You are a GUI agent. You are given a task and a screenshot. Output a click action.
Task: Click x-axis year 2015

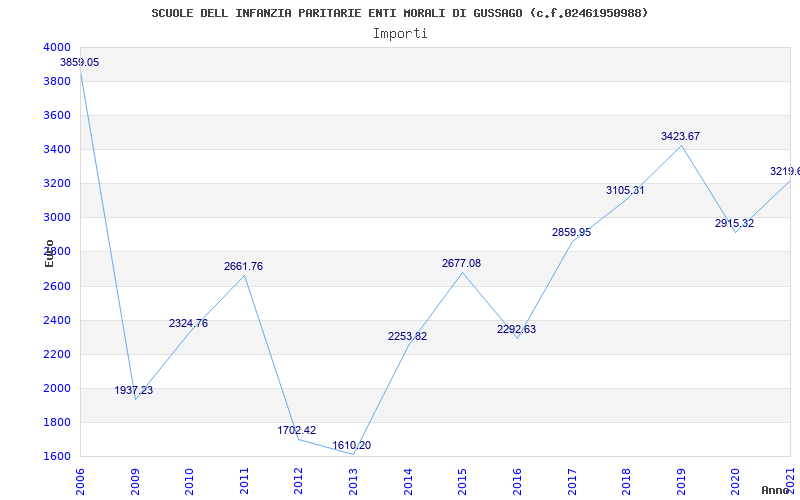[462, 481]
